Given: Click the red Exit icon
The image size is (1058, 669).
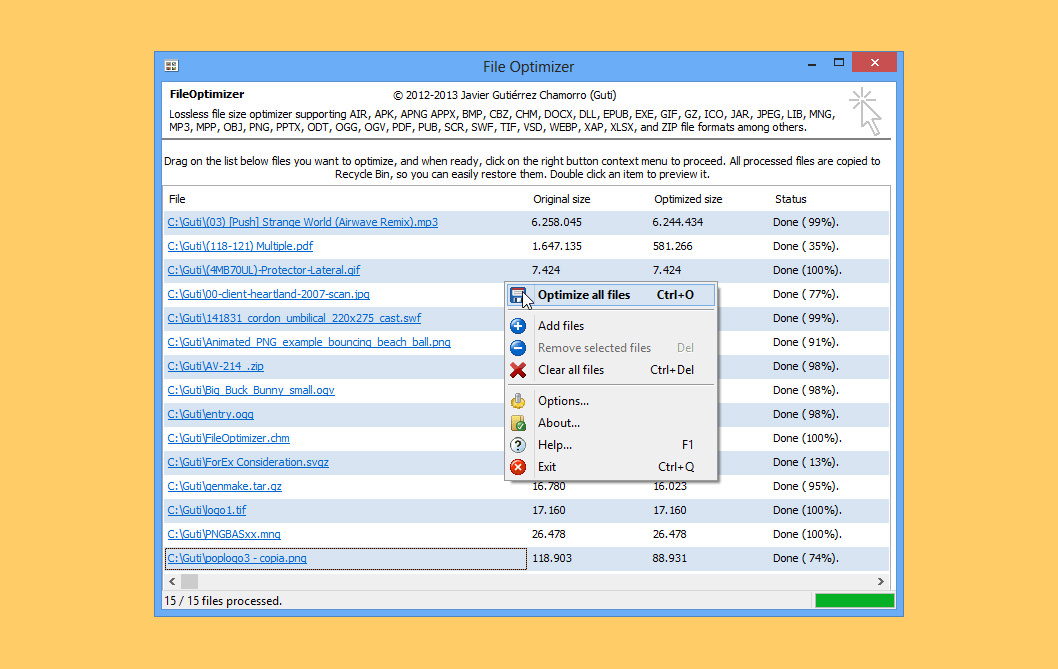Looking at the screenshot, I should coord(518,467).
